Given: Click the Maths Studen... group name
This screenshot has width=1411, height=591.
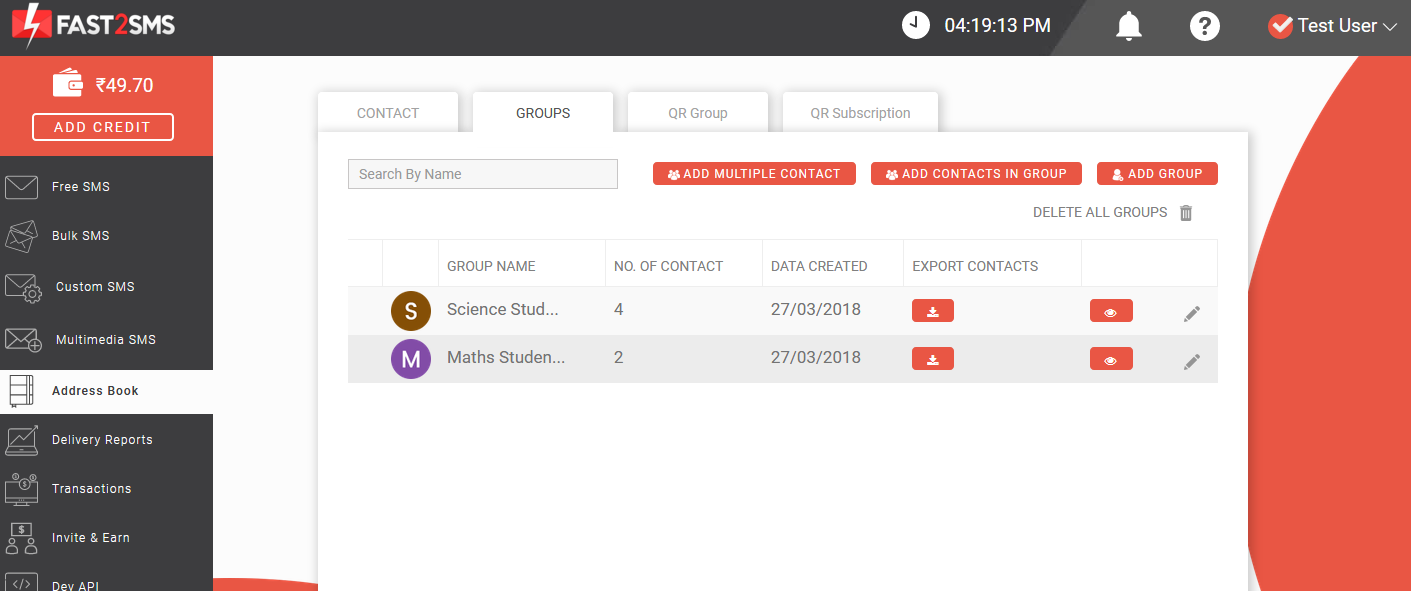Looking at the screenshot, I should (506, 358).
